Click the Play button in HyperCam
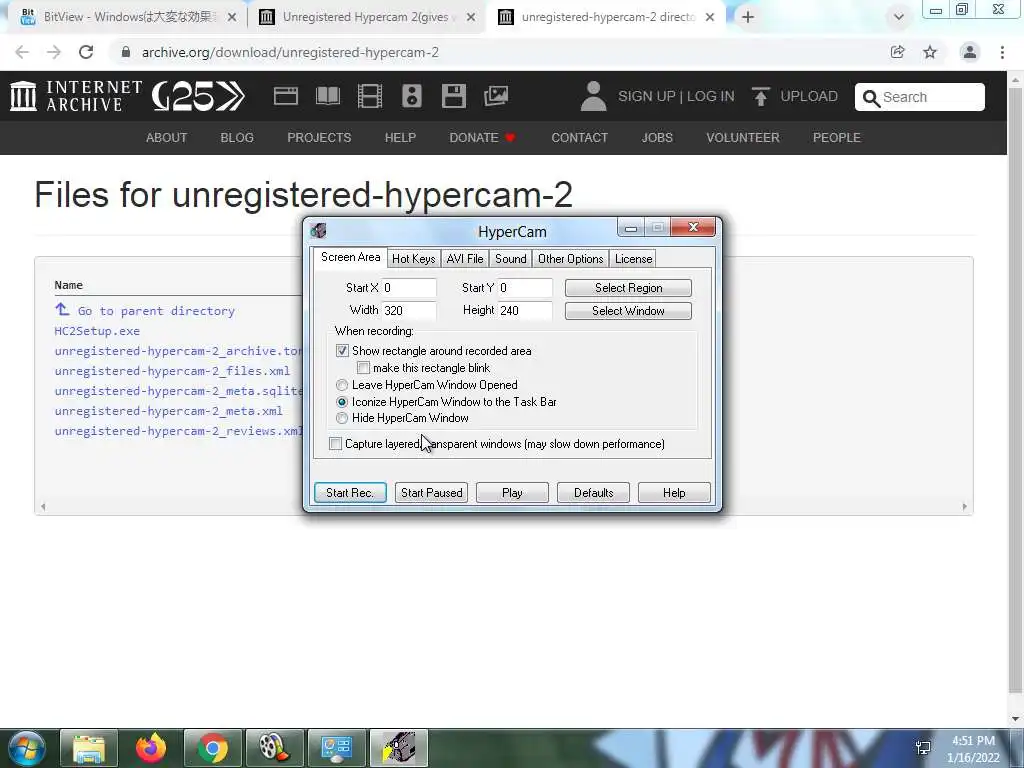The width and height of the screenshot is (1024, 768). point(512,492)
